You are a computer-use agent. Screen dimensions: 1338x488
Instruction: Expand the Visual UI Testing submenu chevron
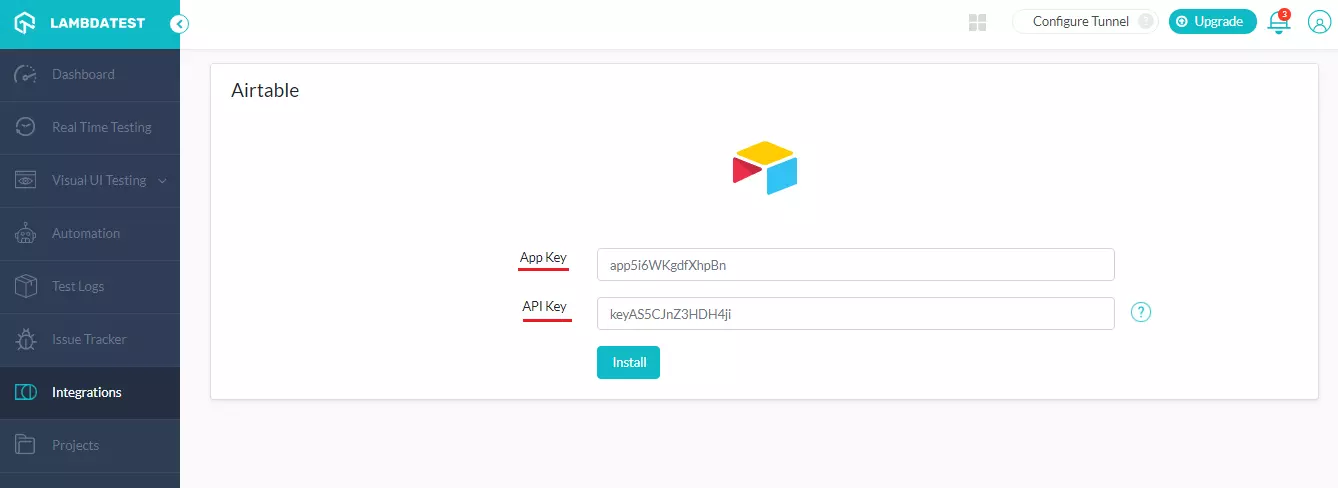162,181
